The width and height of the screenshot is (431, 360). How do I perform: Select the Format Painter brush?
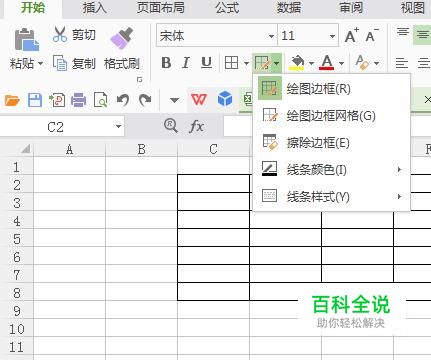click(x=122, y=38)
